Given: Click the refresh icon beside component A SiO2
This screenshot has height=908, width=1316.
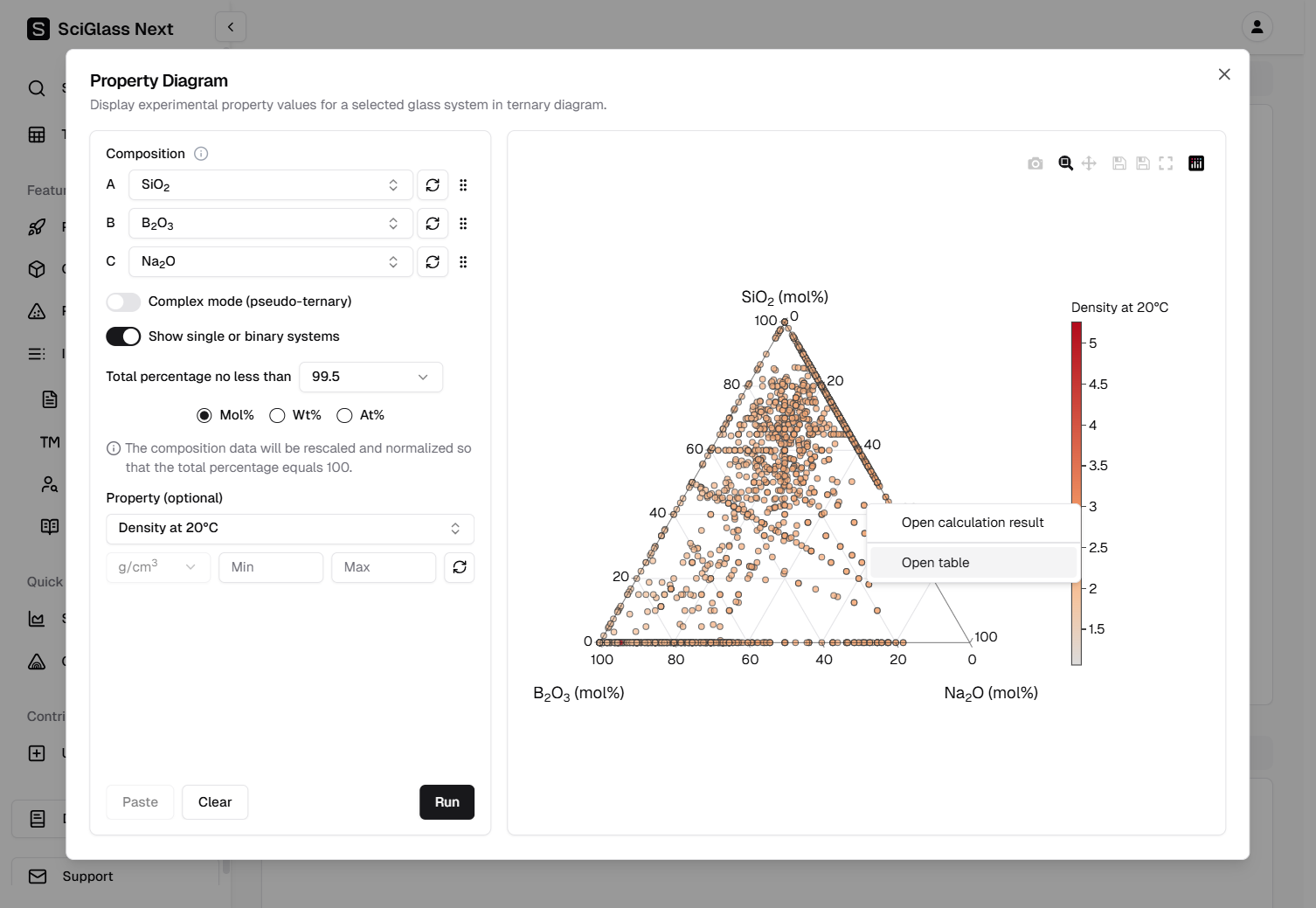Looking at the screenshot, I should tap(433, 185).
